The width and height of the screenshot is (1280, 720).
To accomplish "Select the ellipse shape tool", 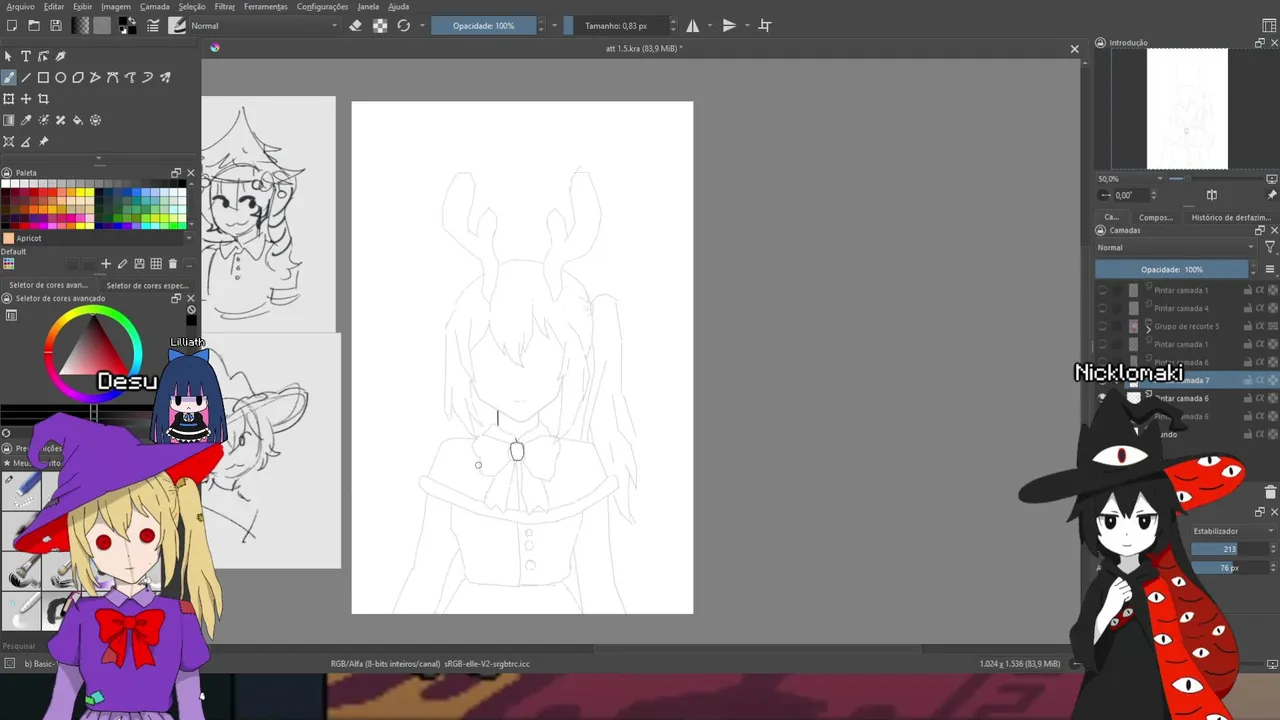I will pos(61,78).
